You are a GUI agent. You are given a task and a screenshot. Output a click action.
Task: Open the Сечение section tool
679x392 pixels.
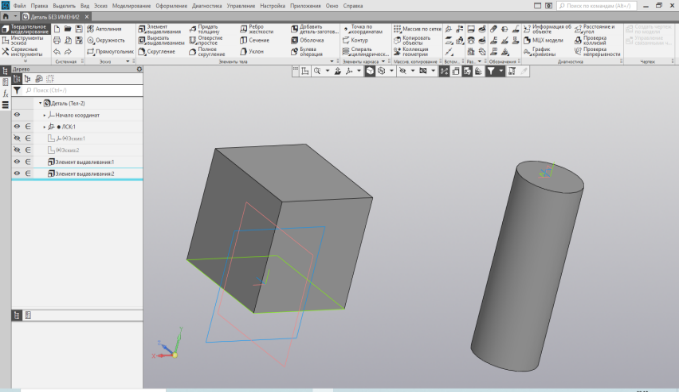[255, 40]
